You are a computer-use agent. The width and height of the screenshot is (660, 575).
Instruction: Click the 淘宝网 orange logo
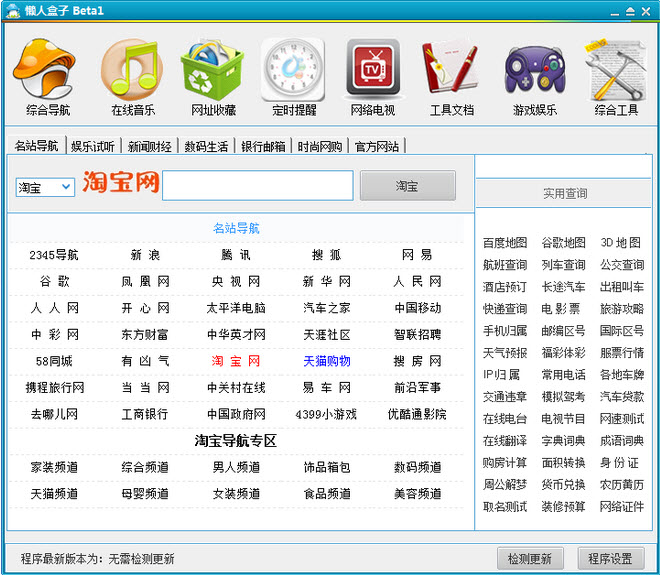click(121, 182)
